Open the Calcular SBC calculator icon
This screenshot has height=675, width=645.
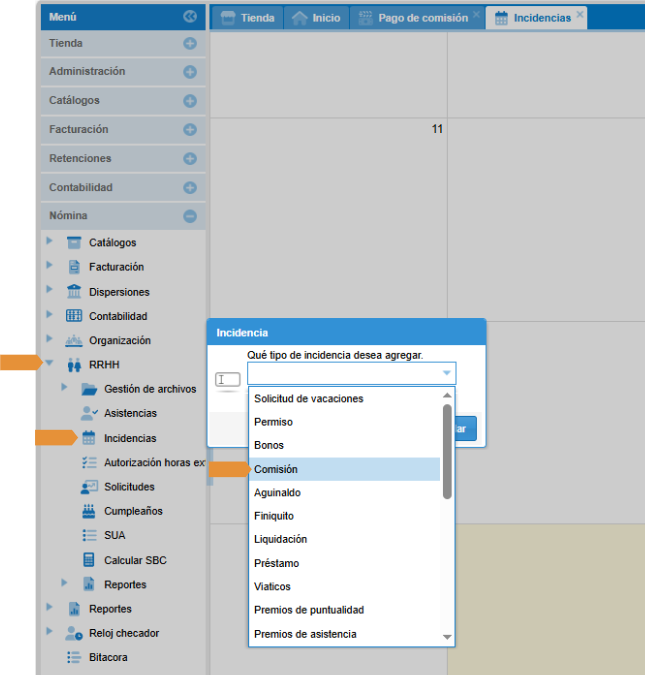[x=88, y=560]
